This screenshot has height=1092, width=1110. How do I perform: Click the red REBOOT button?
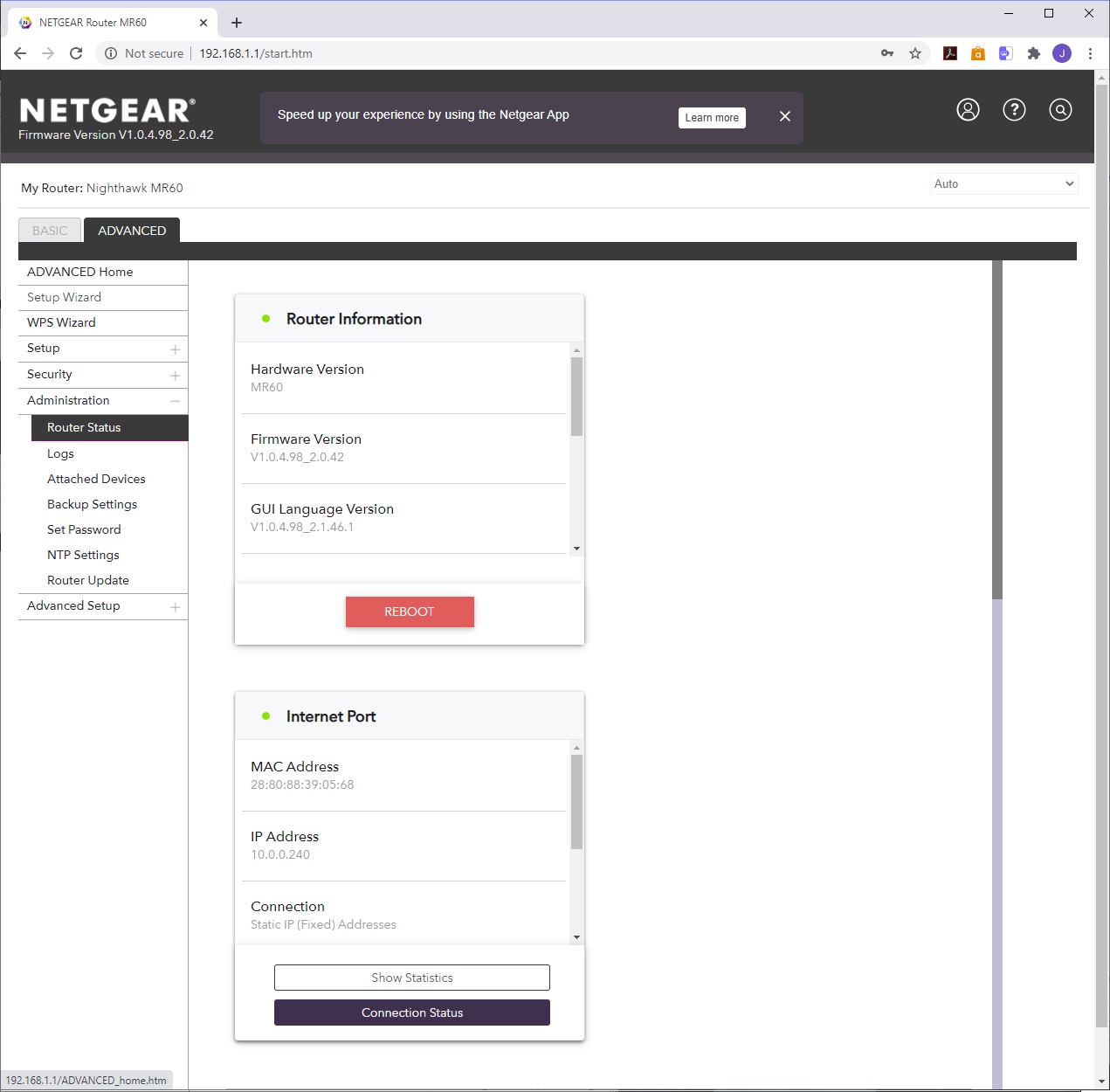point(410,612)
